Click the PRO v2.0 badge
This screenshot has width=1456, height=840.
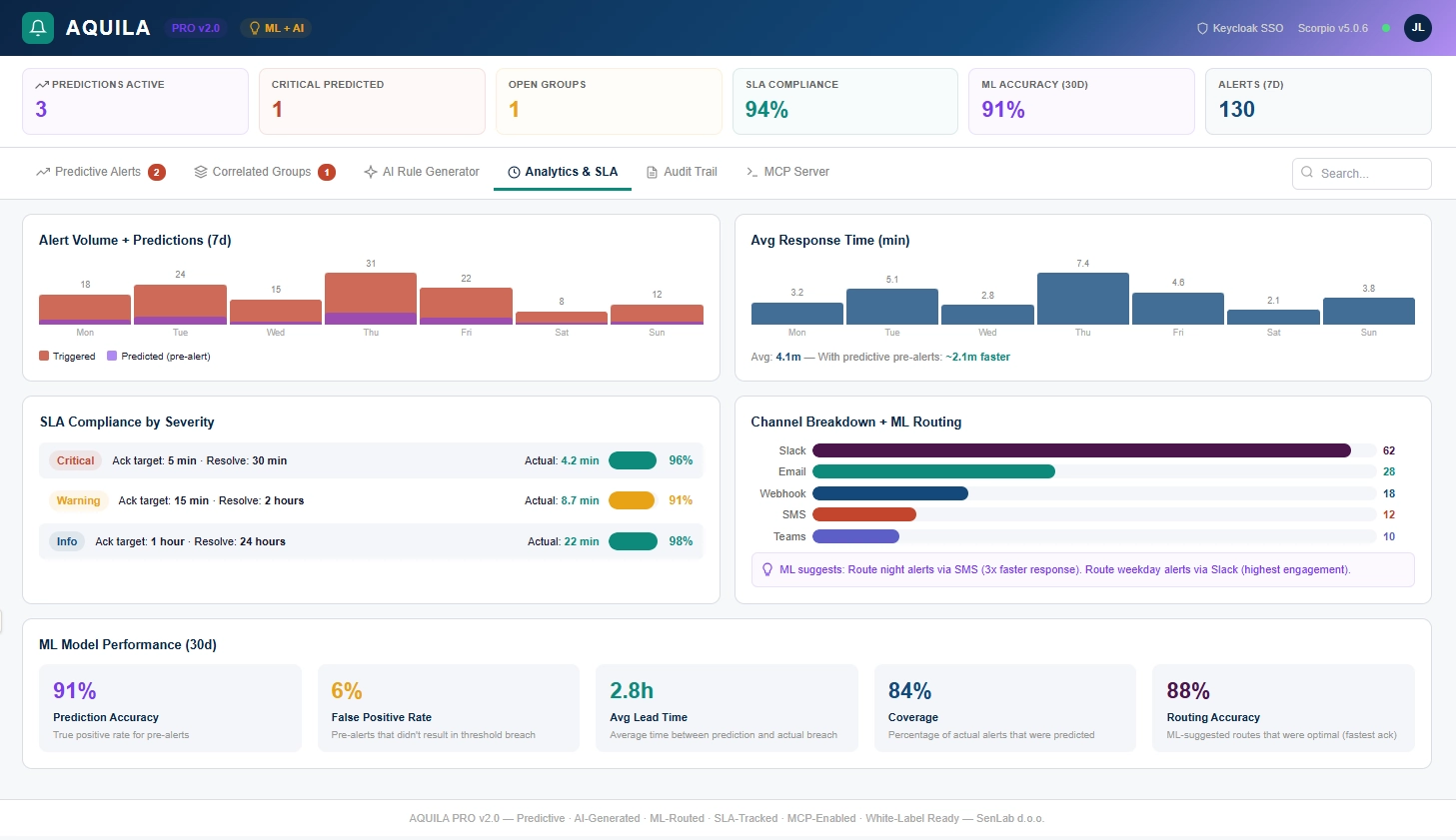196,28
